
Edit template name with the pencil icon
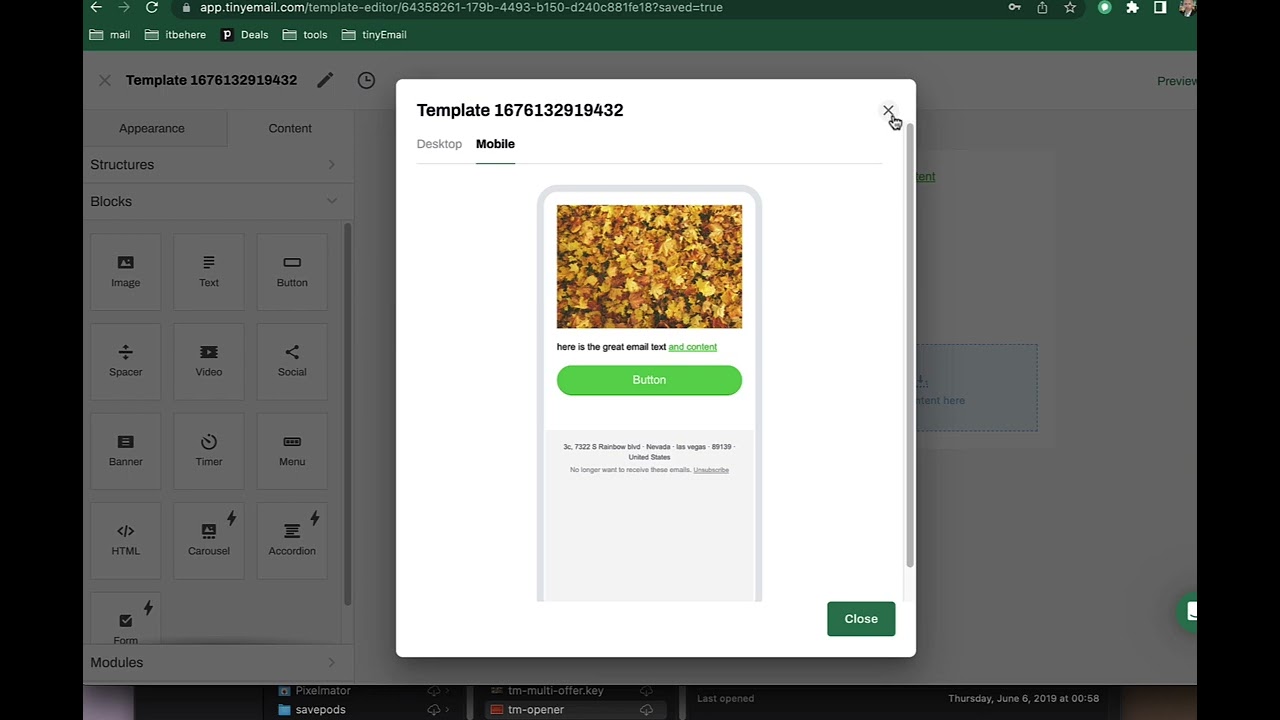coord(325,80)
